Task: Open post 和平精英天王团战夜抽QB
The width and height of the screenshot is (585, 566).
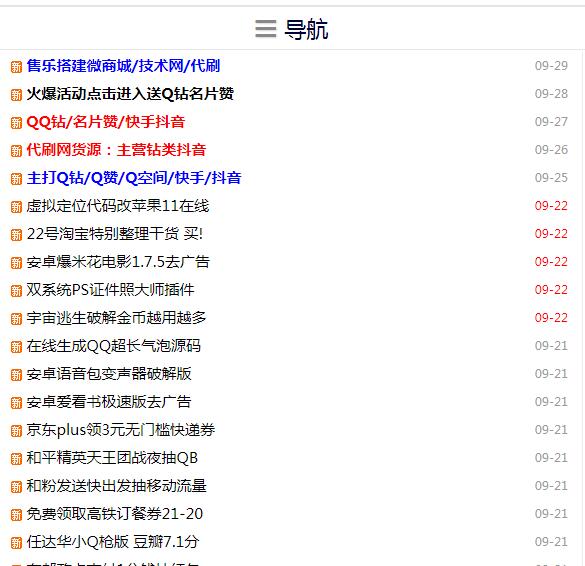Action: (112, 458)
